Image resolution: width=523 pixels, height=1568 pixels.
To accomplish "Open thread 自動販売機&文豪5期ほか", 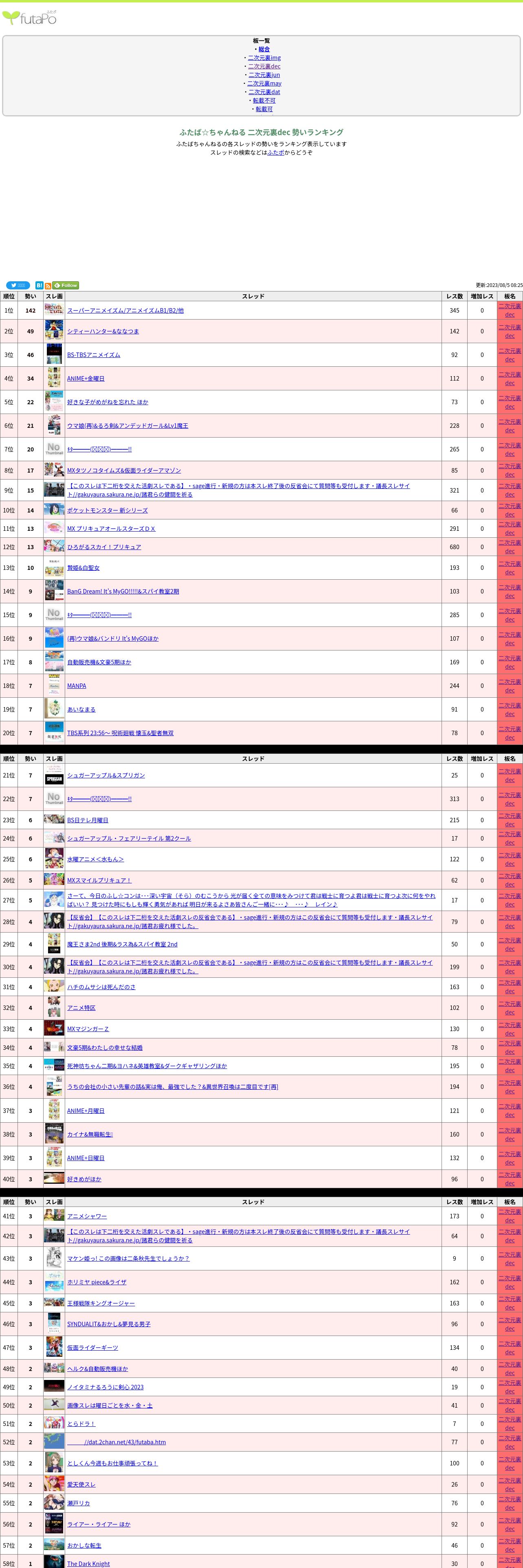I will (99, 662).
